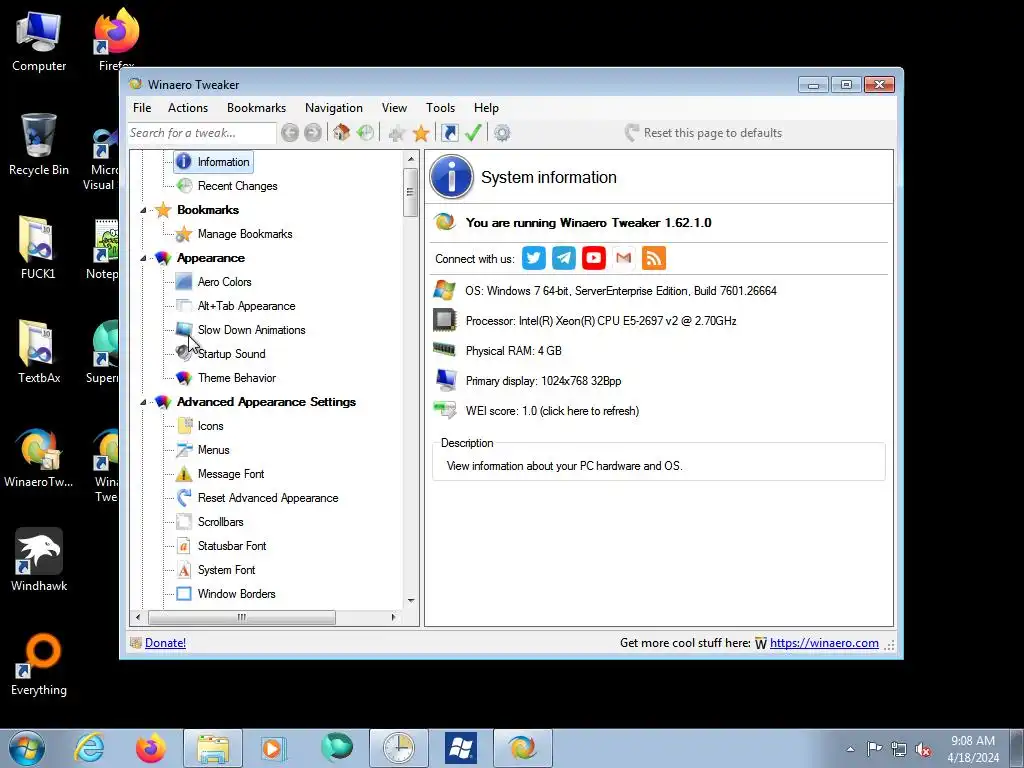1024x768 pixels.
Task: Open the Recycle Bin desktop icon
Action: point(39,144)
